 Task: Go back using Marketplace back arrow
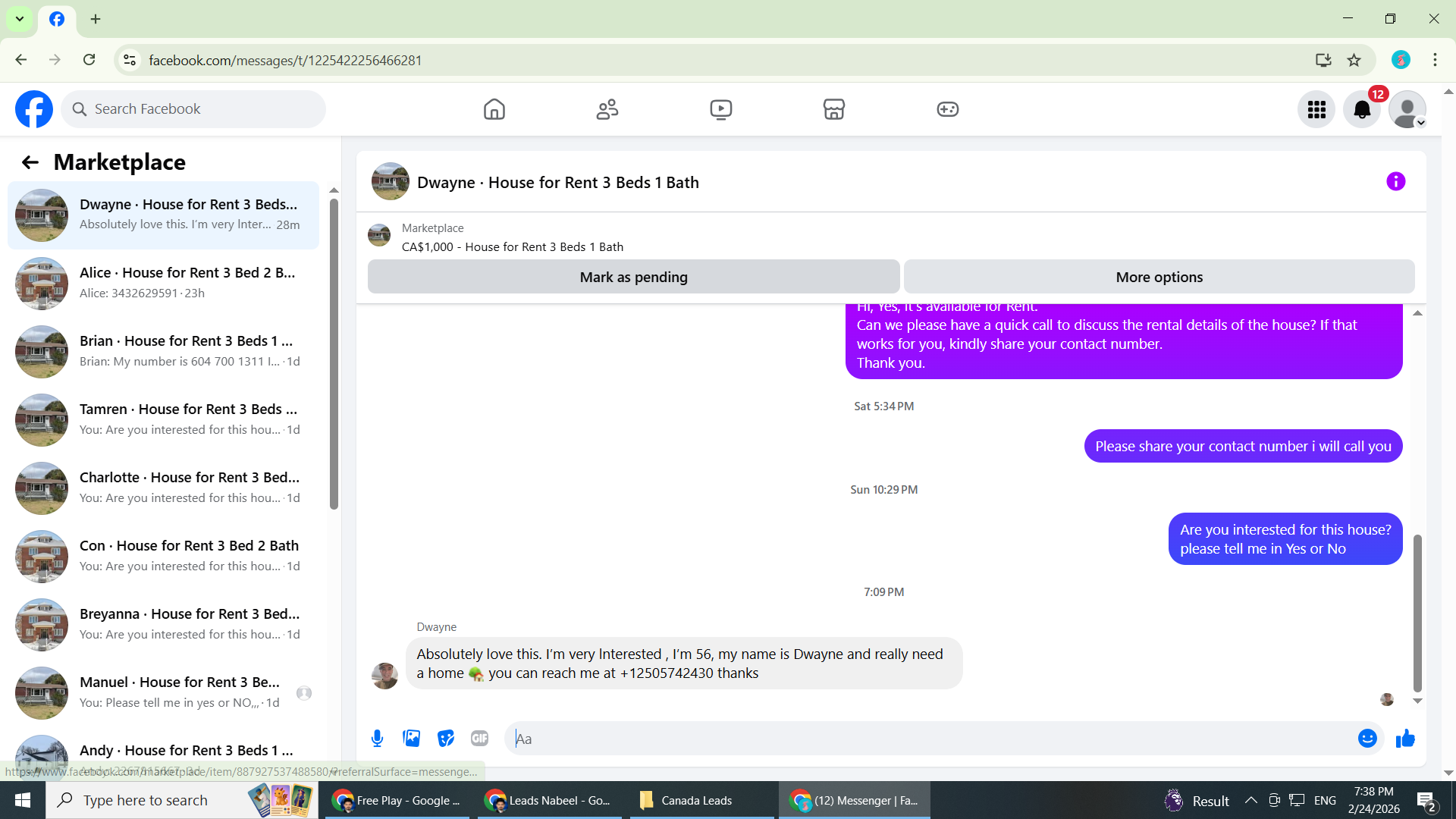tap(30, 162)
